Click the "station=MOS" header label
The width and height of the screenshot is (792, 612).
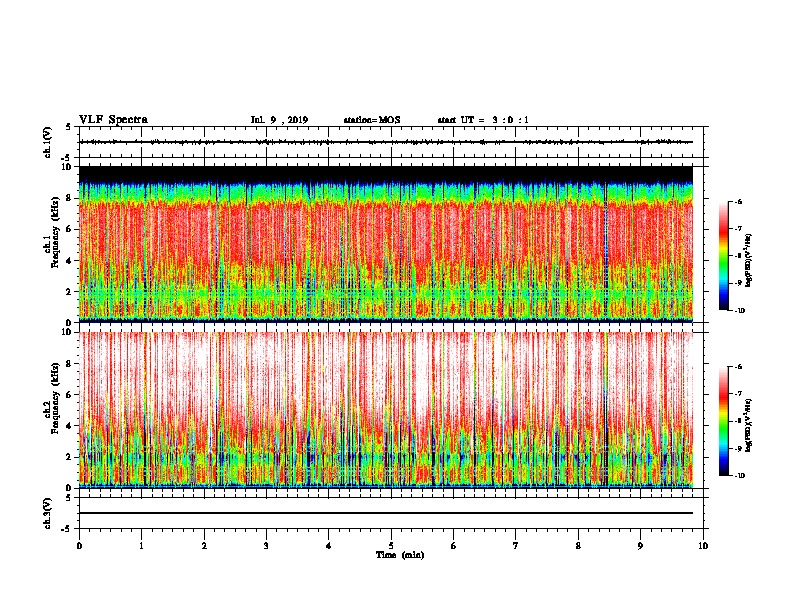pos(372,120)
